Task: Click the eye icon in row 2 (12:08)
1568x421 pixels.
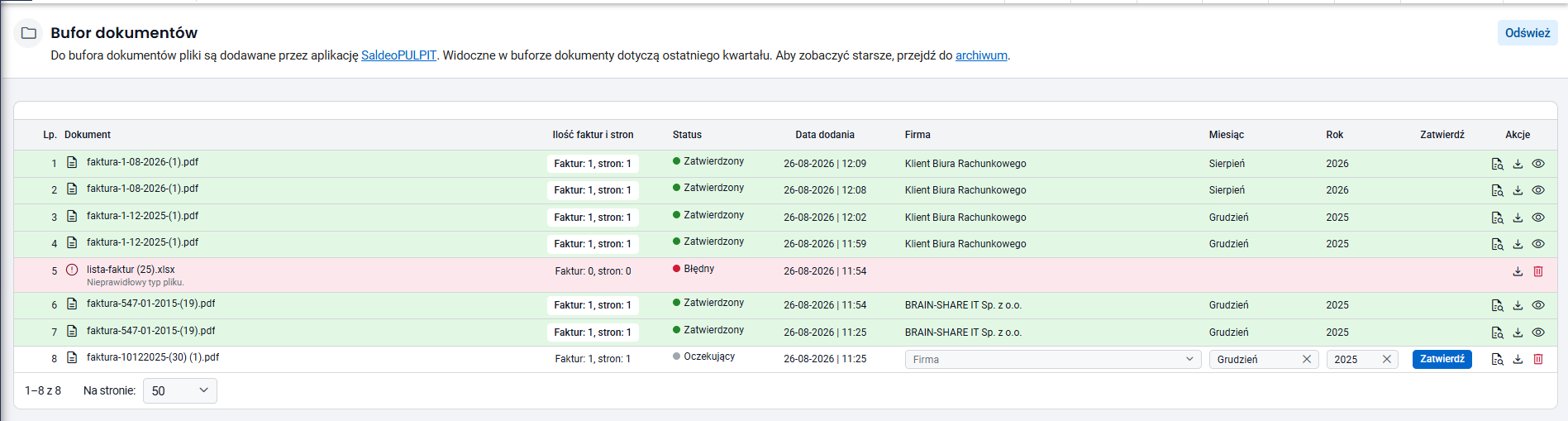Action: (1538, 190)
